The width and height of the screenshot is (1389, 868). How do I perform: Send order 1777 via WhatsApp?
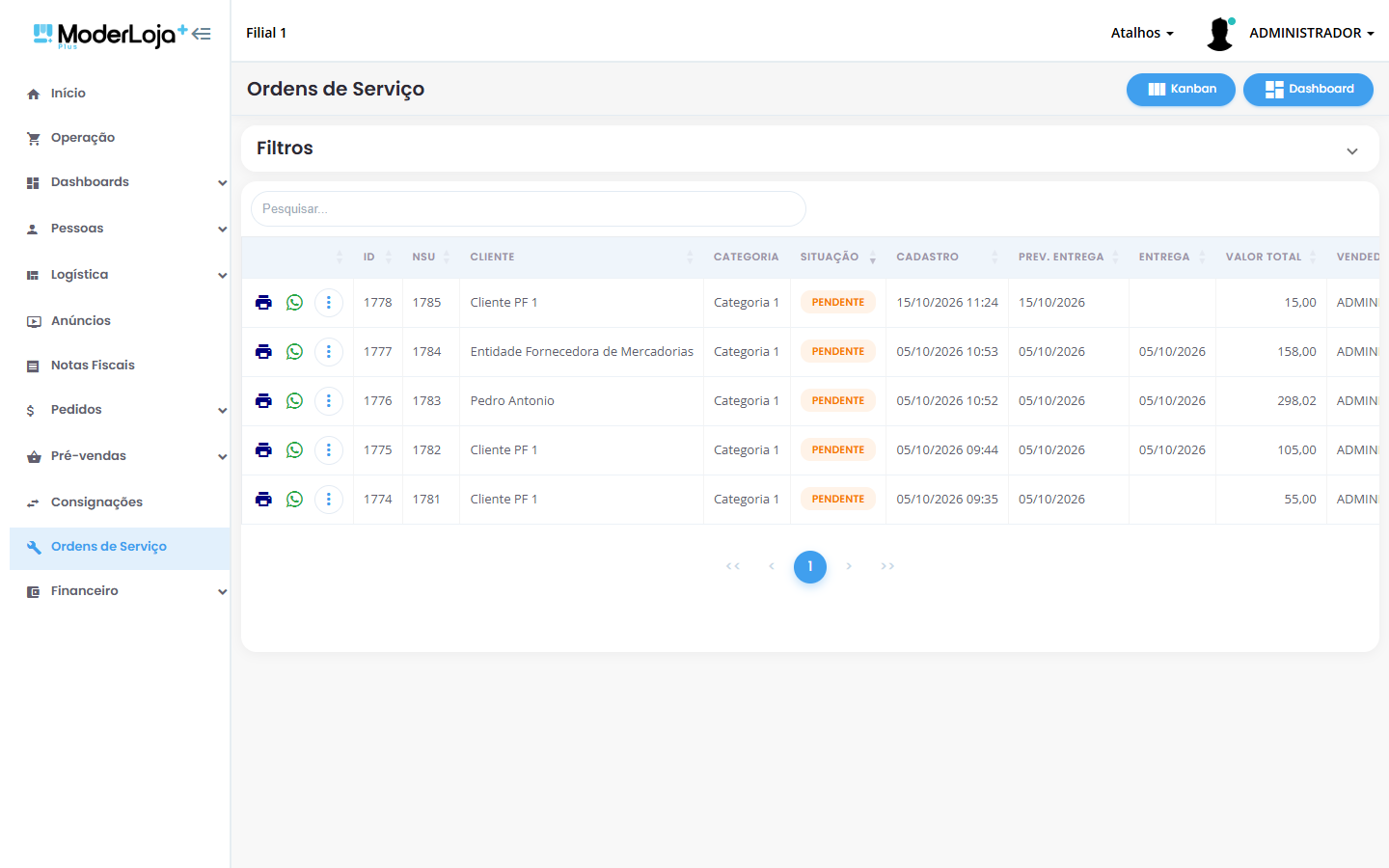pos(295,352)
